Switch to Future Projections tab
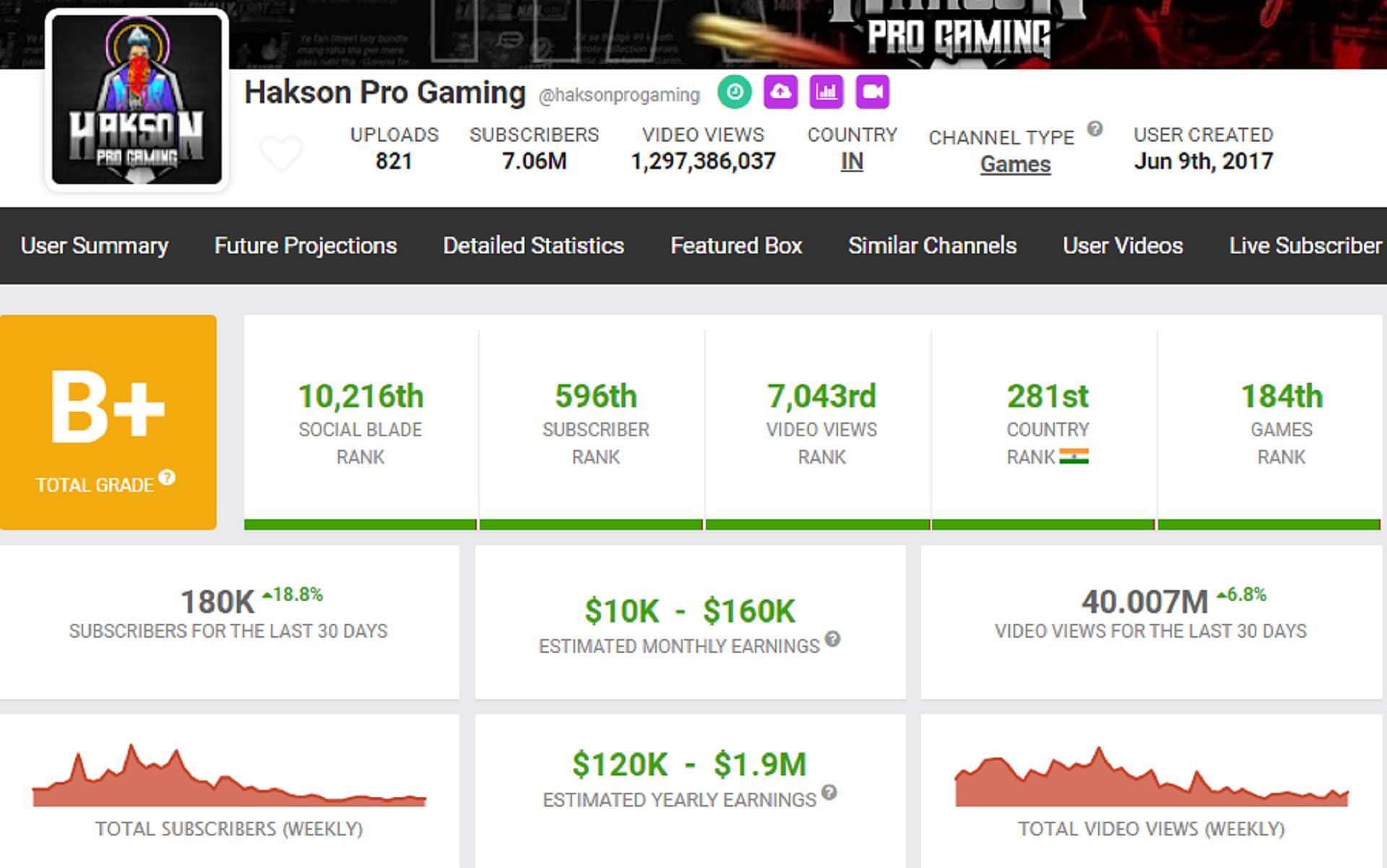The height and width of the screenshot is (868, 1387). tap(306, 246)
